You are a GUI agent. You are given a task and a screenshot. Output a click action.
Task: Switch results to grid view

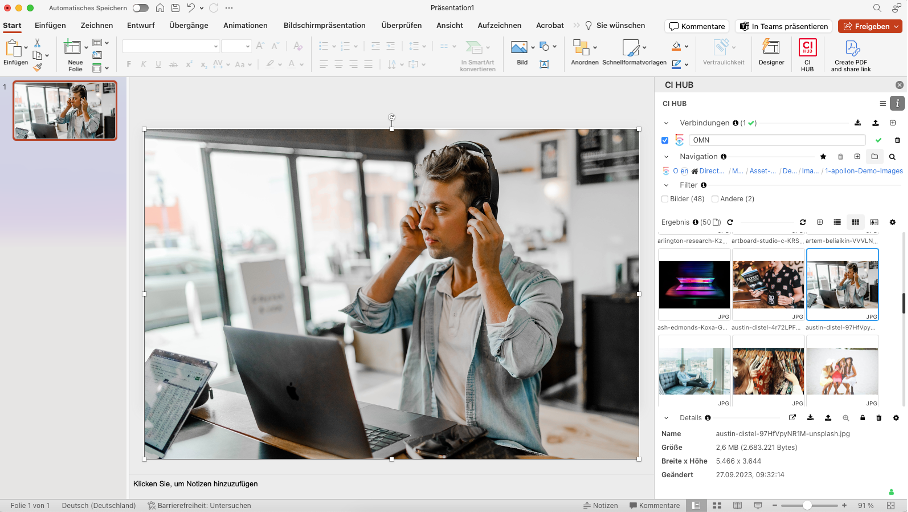(855, 222)
